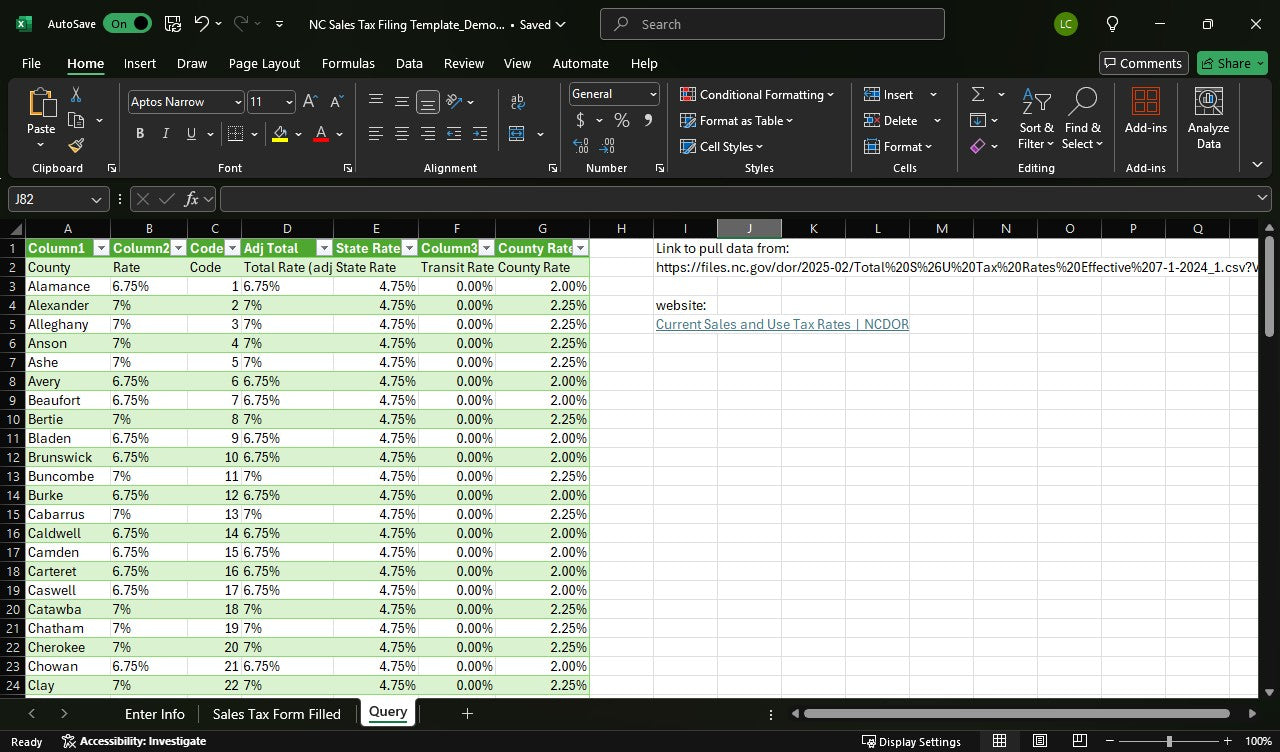Click Increase Font Size icon
Image resolution: width=1280 pixels, height=752 pixels.
coord(310,102)
